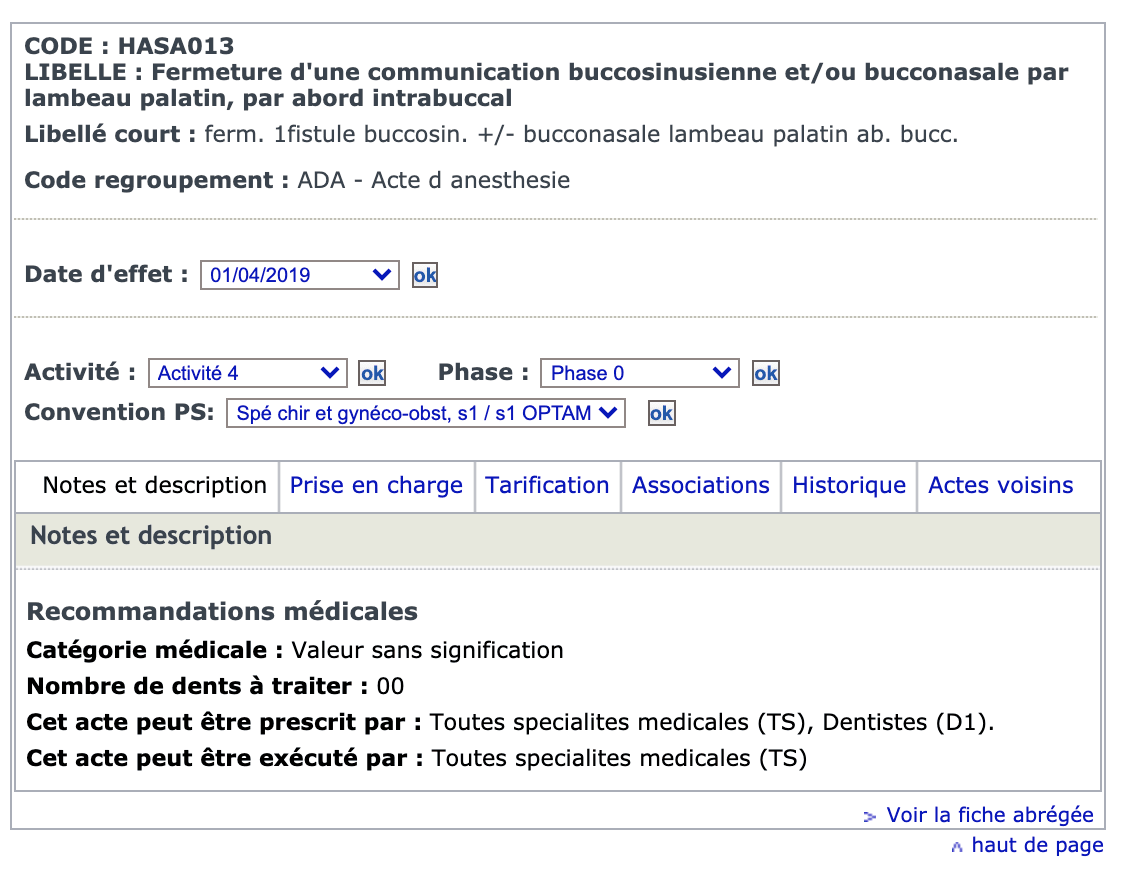Click the CODE : HASA013 heading text
Viewport: 1144px width, 886px height.
pos(129,46)
